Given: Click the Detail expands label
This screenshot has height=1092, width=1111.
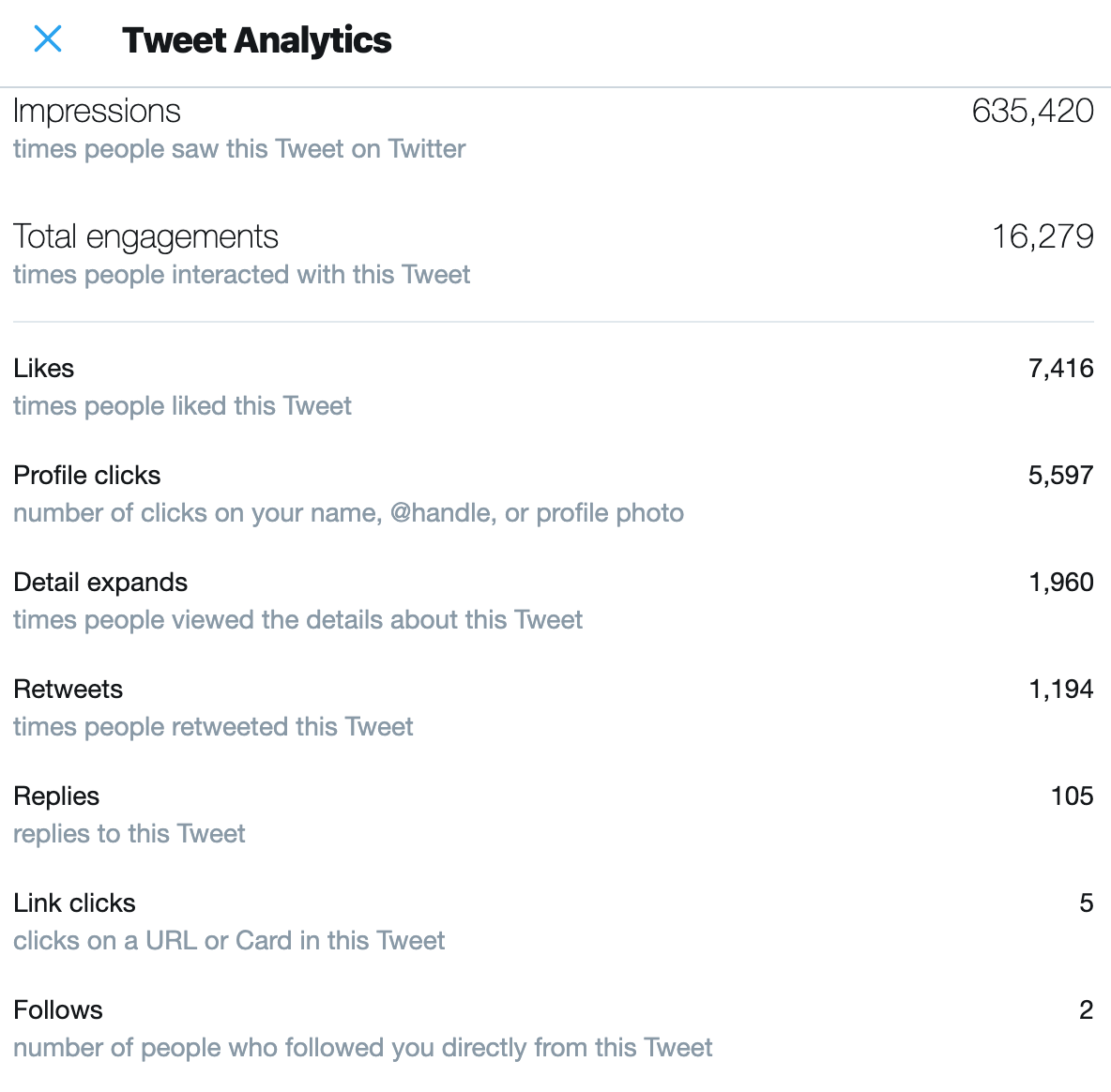Looking at the screenshot, I should [100, 582].
